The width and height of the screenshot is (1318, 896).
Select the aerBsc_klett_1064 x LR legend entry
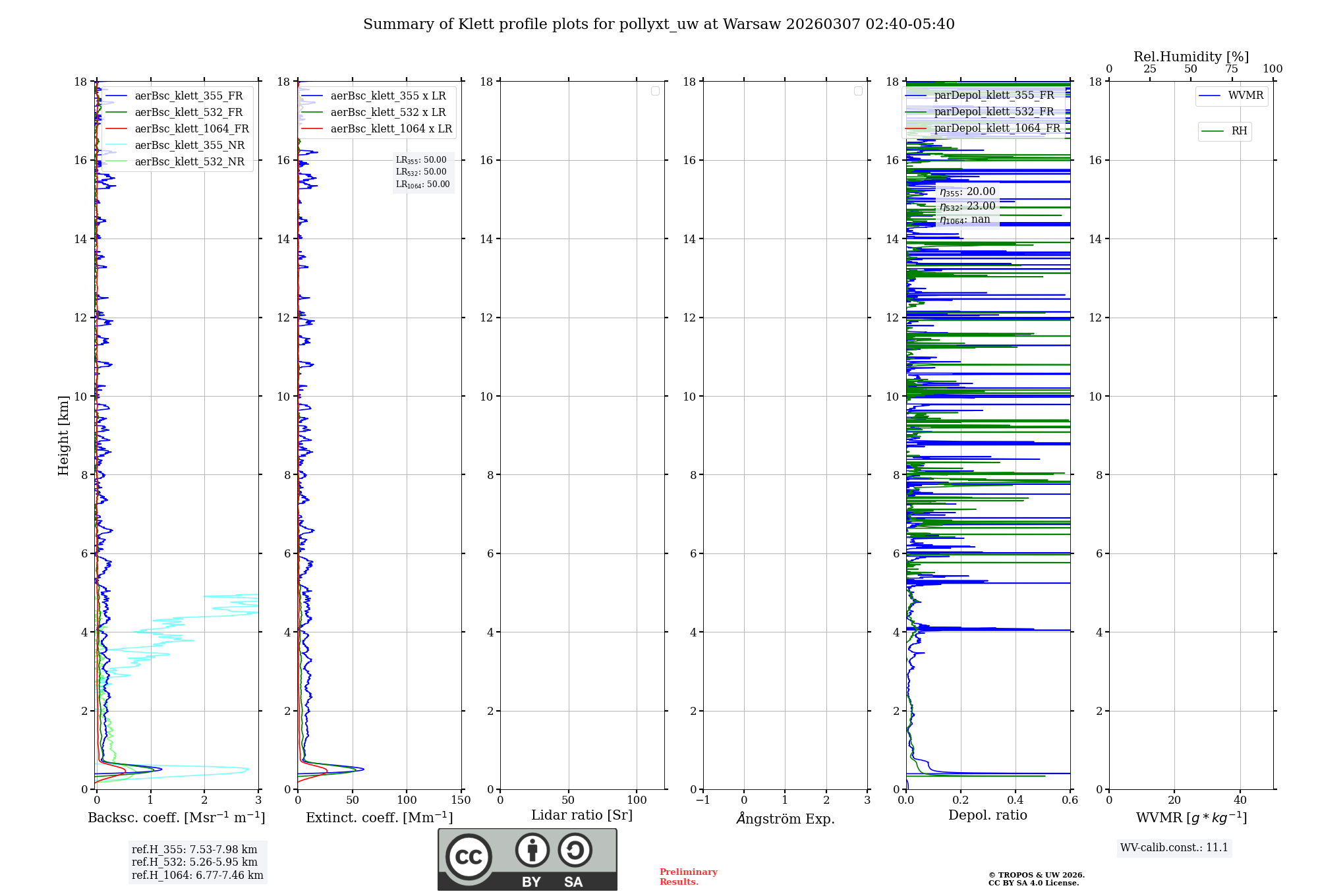click(391, 128)
